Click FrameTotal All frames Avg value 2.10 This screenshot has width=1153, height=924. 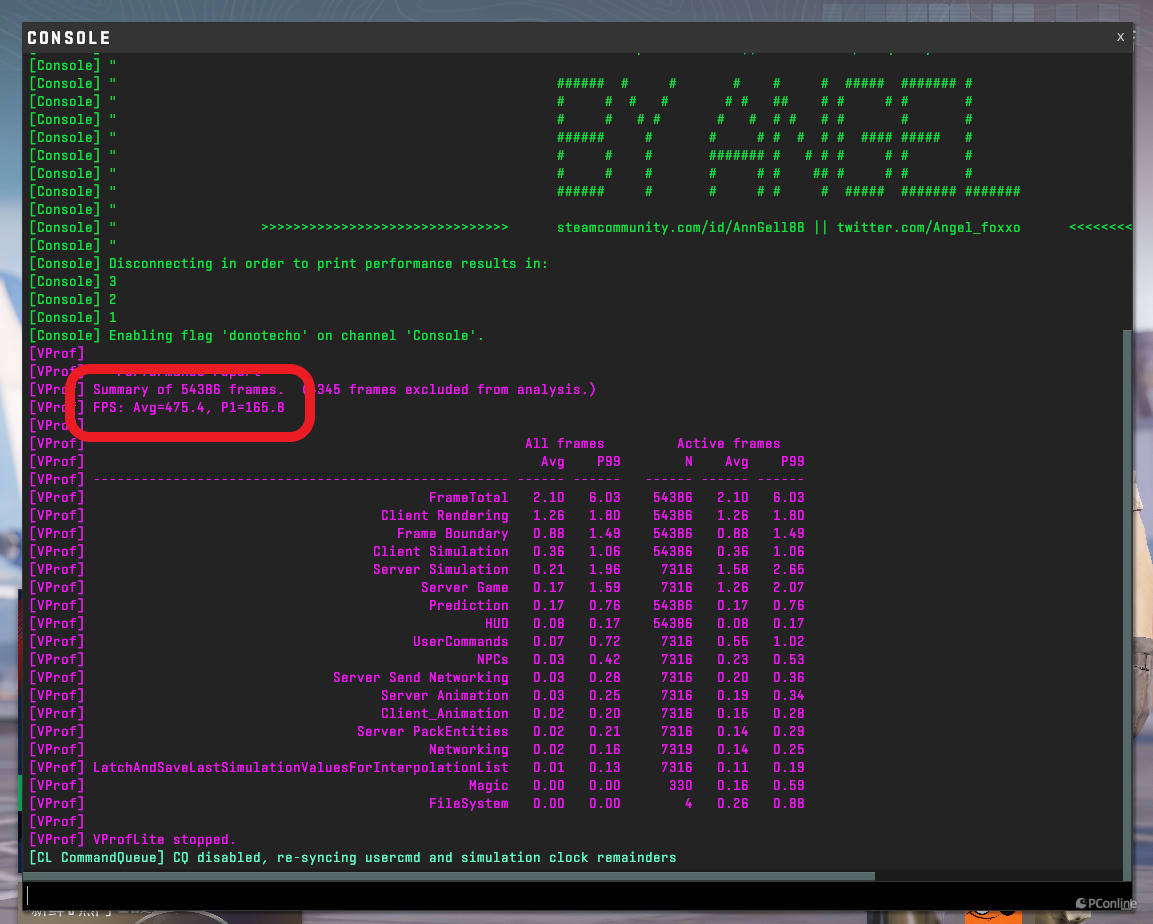549,498
